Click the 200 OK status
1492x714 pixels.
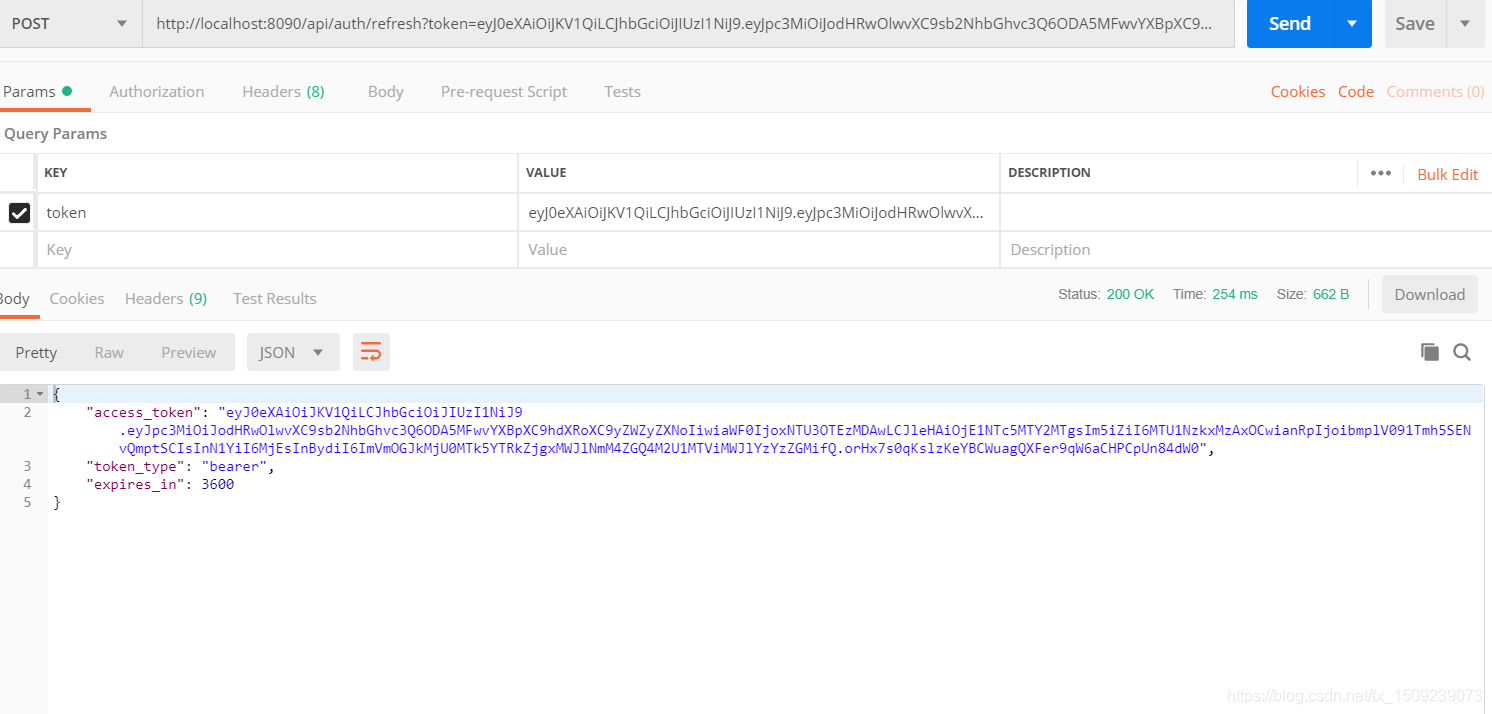tap(1130, 294)
